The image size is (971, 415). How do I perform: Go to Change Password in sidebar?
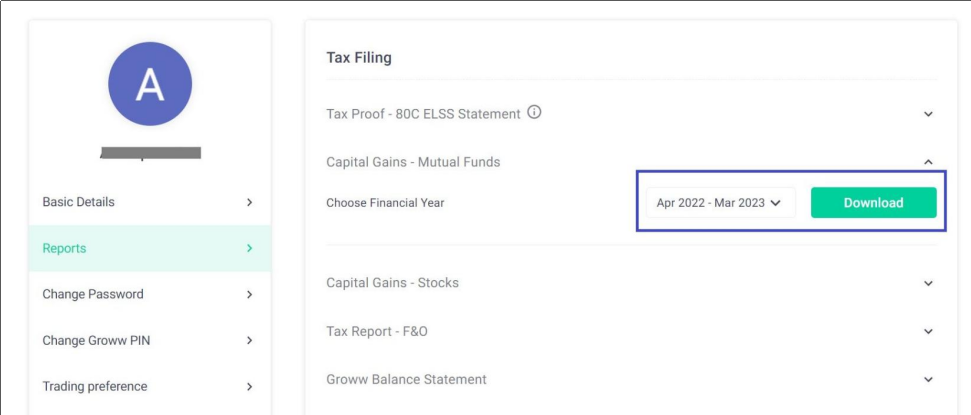point(150,294)
